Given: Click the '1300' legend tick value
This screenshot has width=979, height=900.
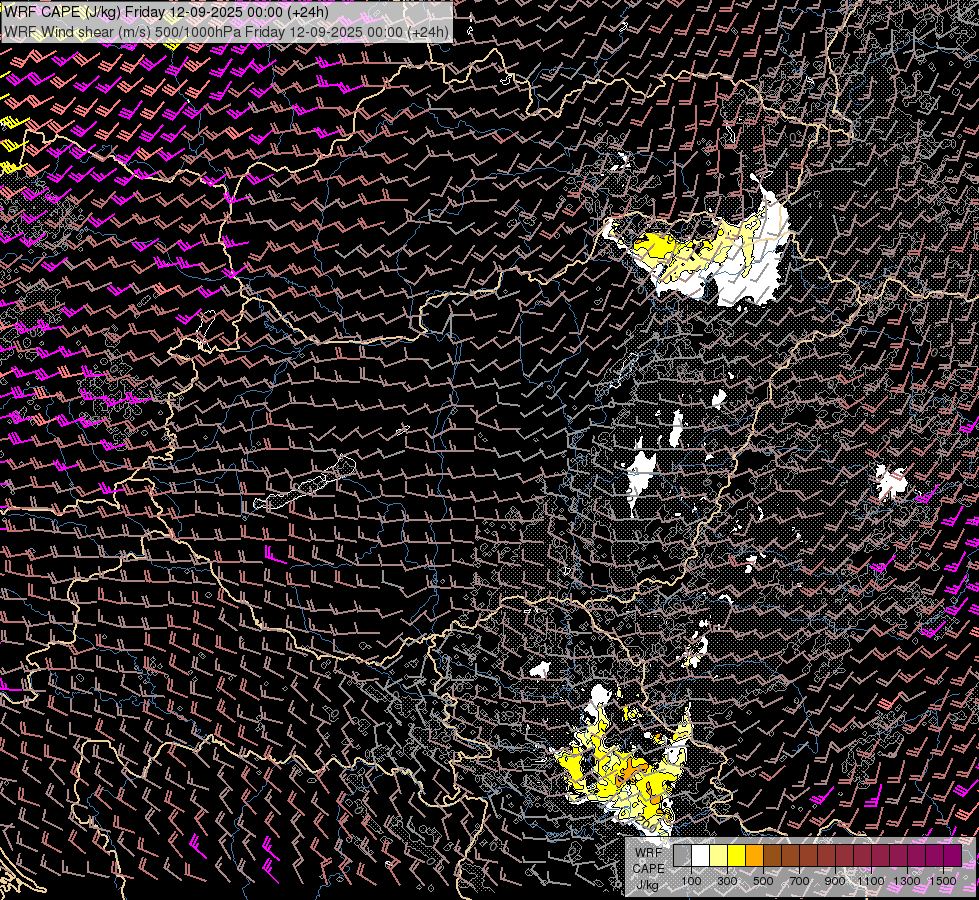Looking at the screenshot, I should [907, 881].
